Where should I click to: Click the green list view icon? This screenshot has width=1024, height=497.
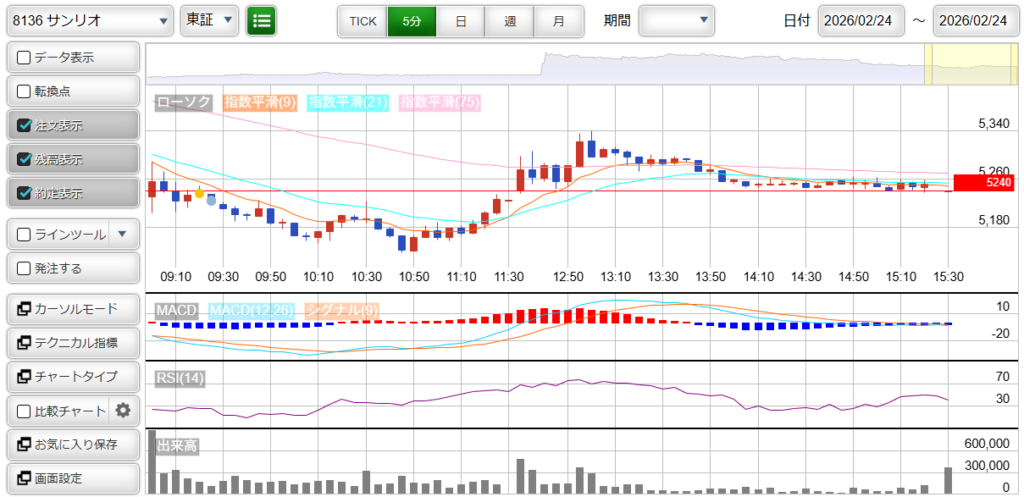pos(262,20)
